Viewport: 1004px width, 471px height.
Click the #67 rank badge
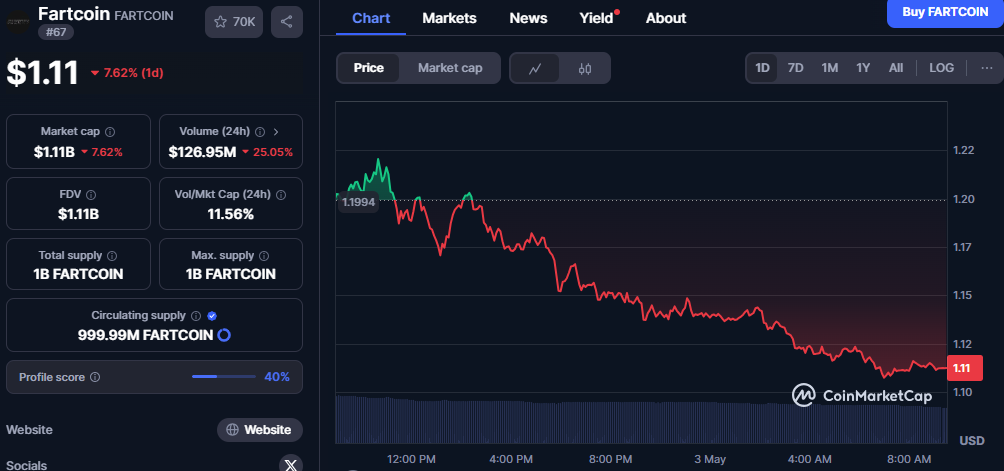56,32
